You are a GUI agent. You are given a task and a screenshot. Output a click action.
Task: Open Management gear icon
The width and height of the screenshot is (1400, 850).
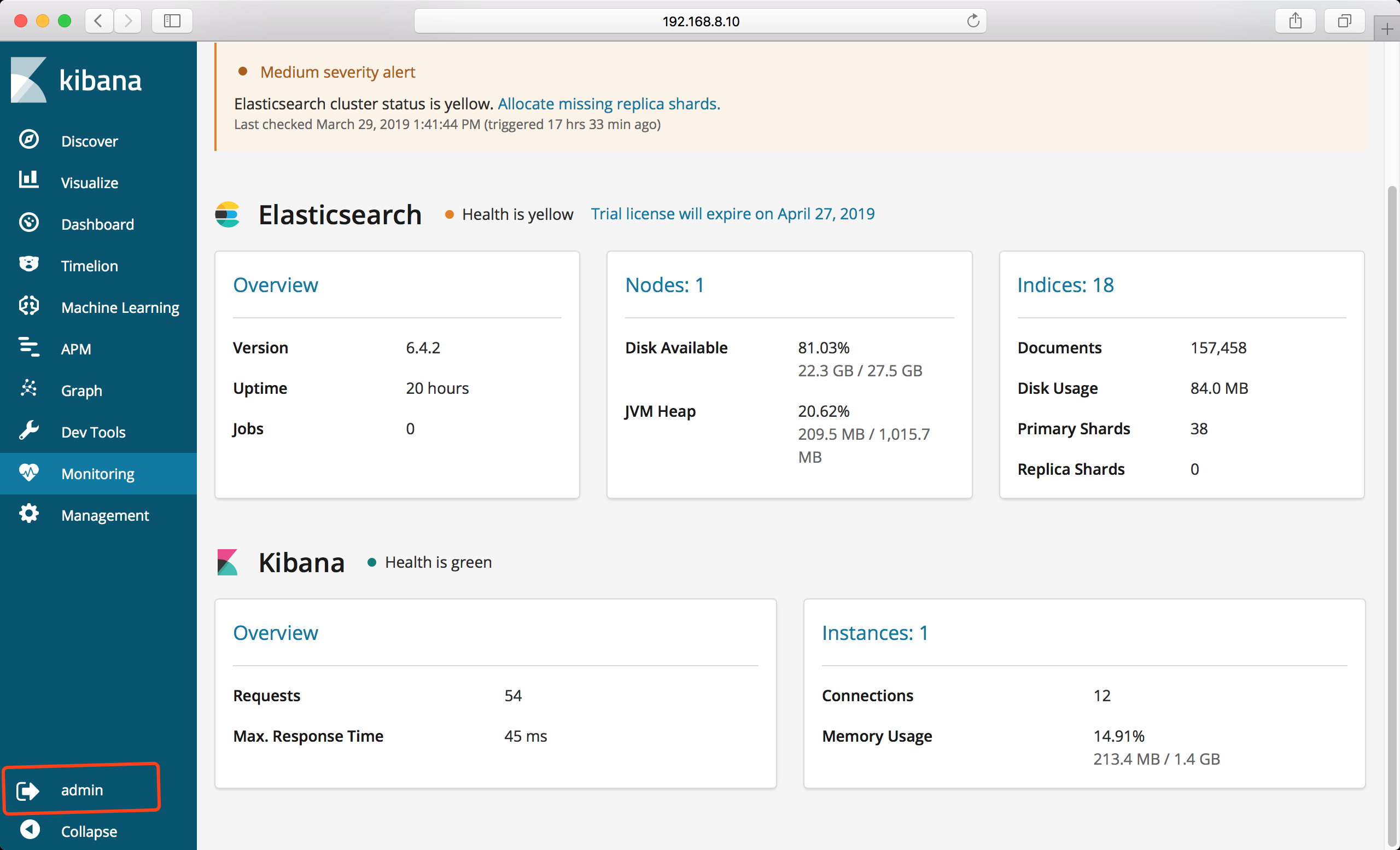(28, 514)
